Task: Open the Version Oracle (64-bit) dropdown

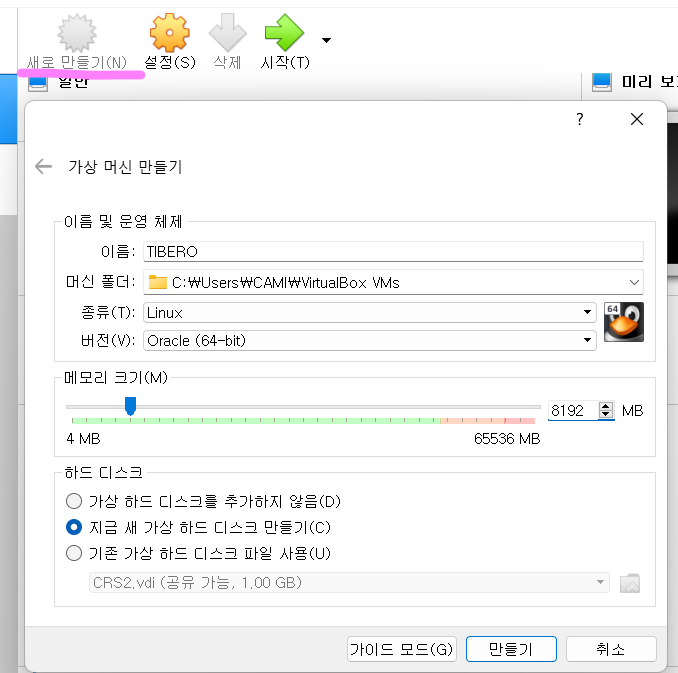Action: coord(370,340)
